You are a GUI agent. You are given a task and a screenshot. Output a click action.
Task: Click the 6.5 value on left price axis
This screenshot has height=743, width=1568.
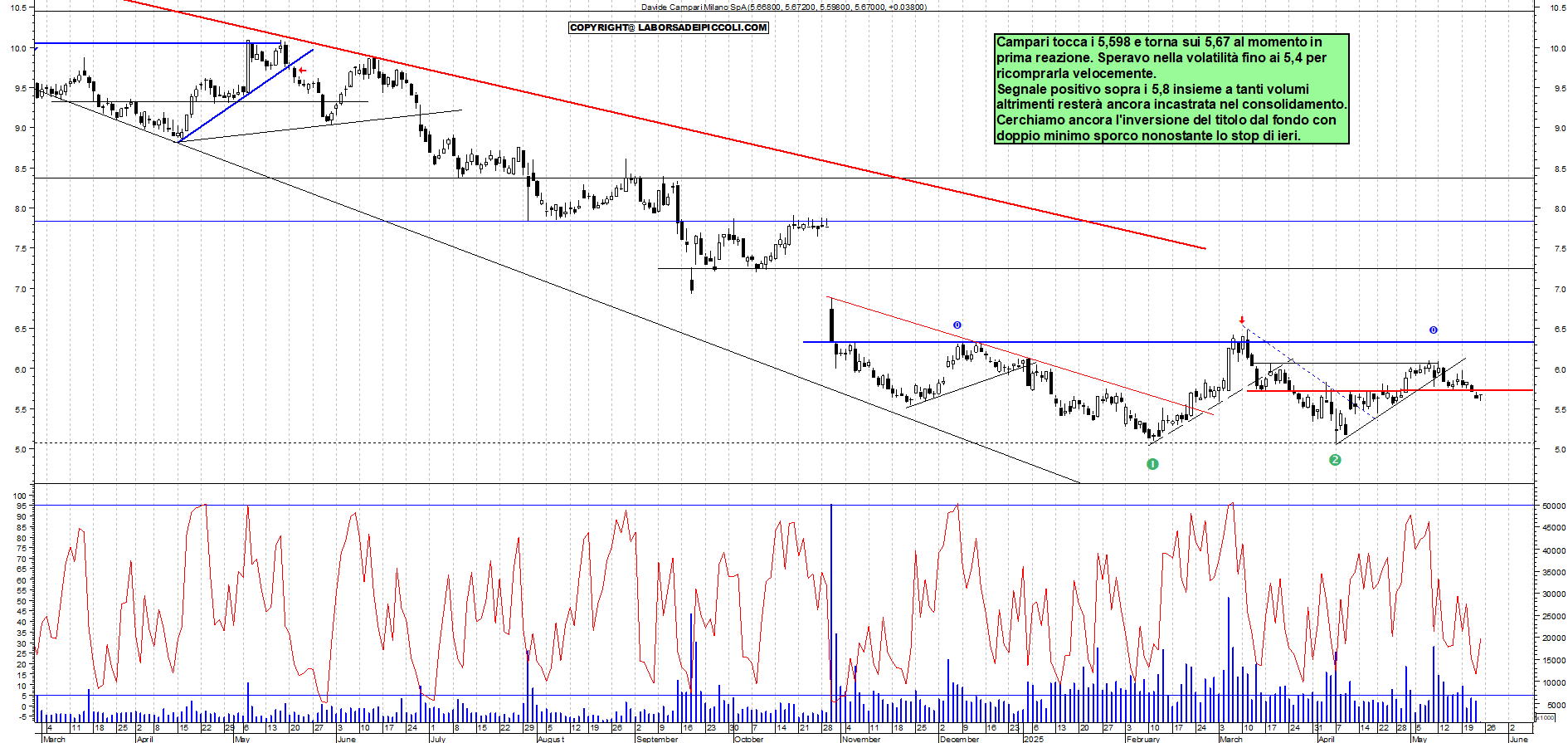point(20,330)
